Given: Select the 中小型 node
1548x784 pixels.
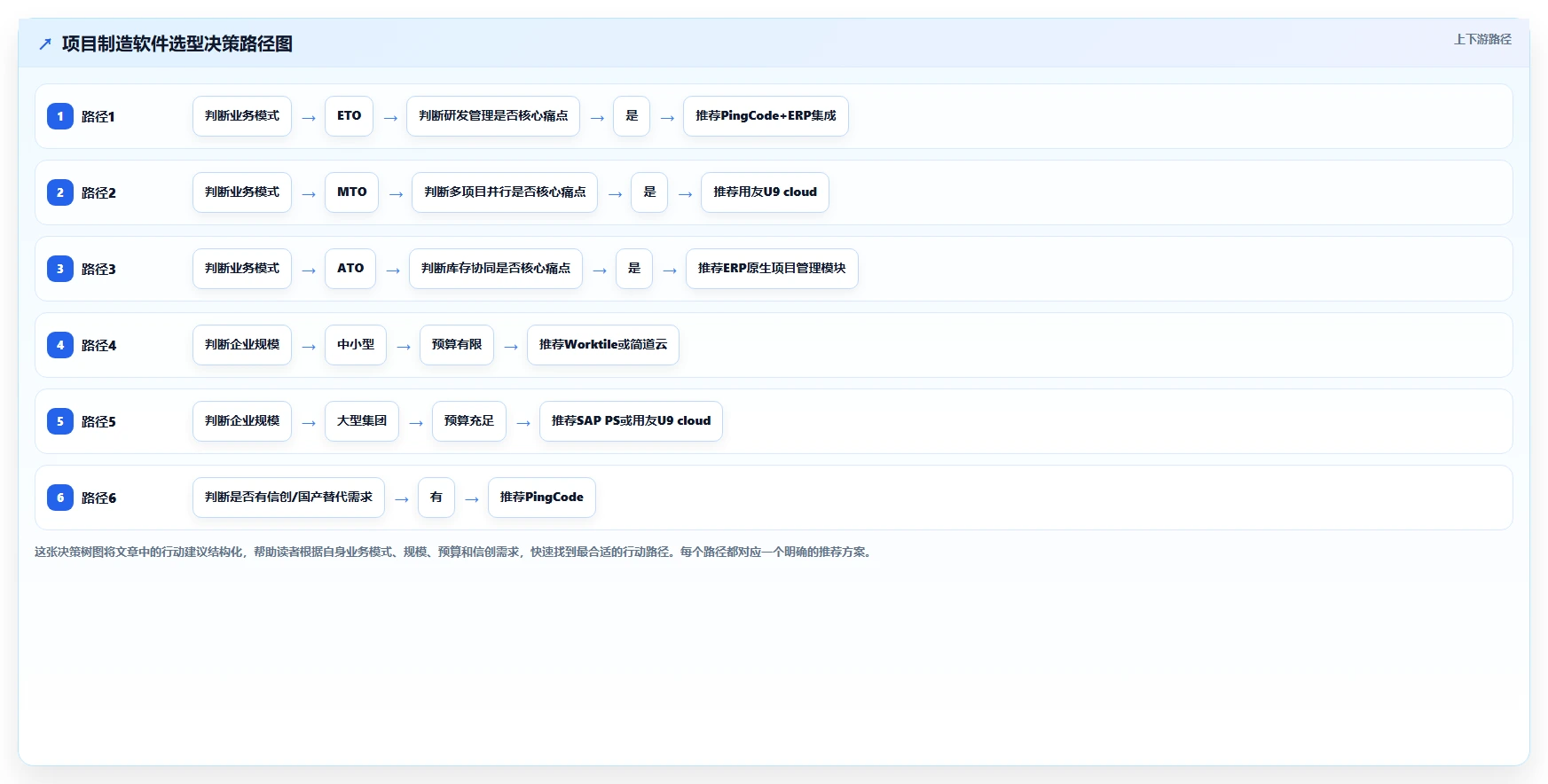Looking at the screenshot, I should coord(356,345).
